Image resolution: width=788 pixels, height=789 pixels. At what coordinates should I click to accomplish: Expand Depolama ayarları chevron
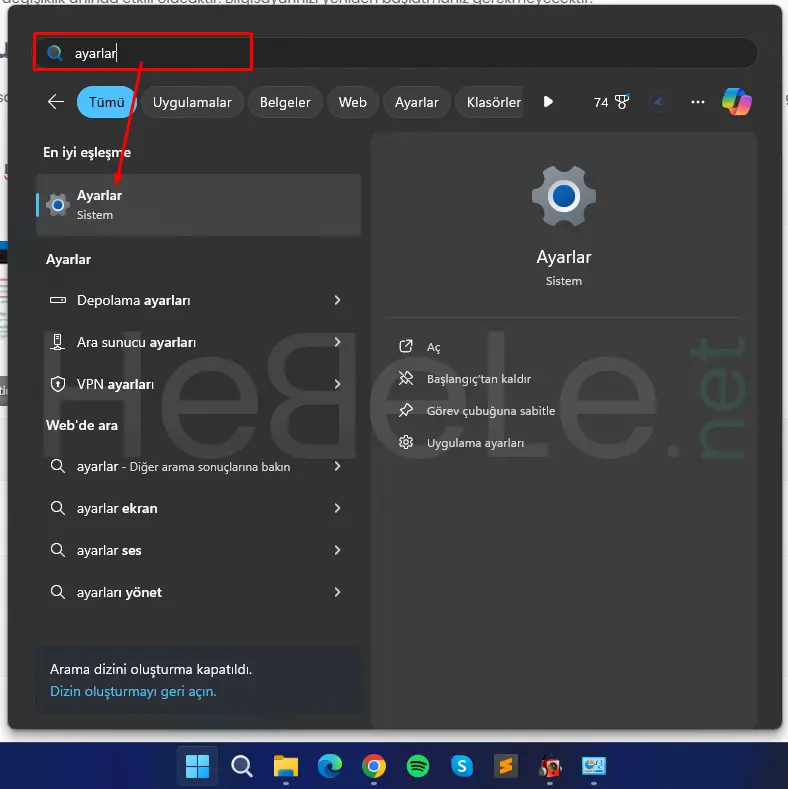pyautogui.click(x=337, y=300)
